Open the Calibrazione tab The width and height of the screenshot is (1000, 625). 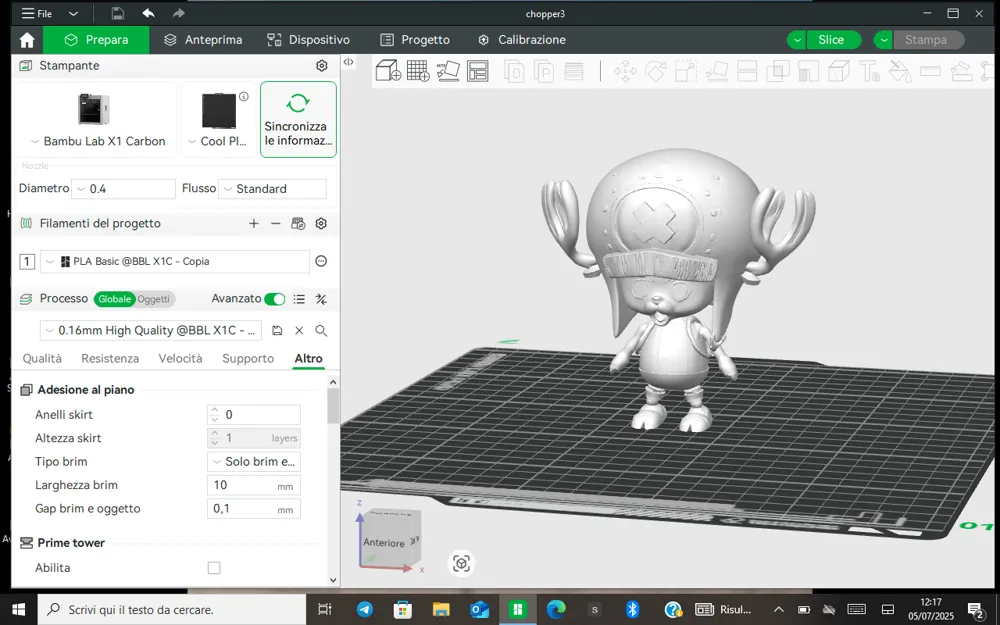click(522, 40)
